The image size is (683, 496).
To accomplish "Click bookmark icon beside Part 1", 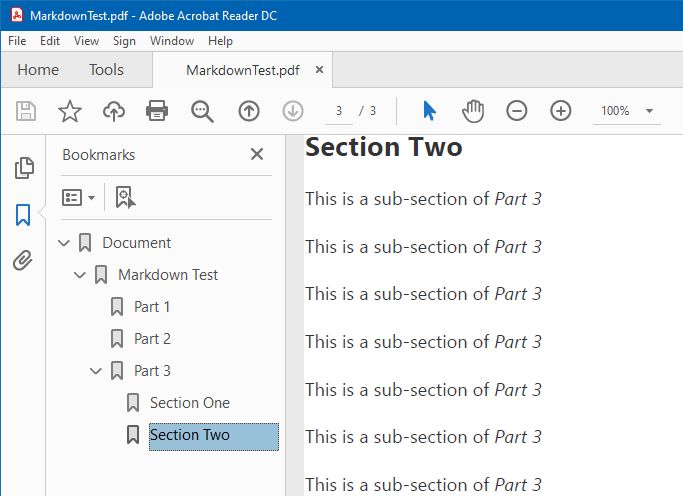I will tap(117, 307).
